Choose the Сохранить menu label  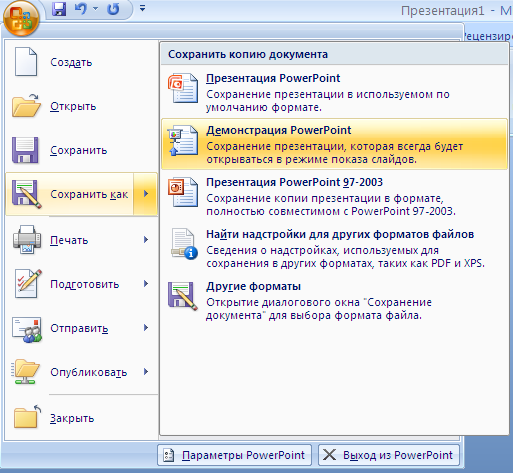coord(79,150)
